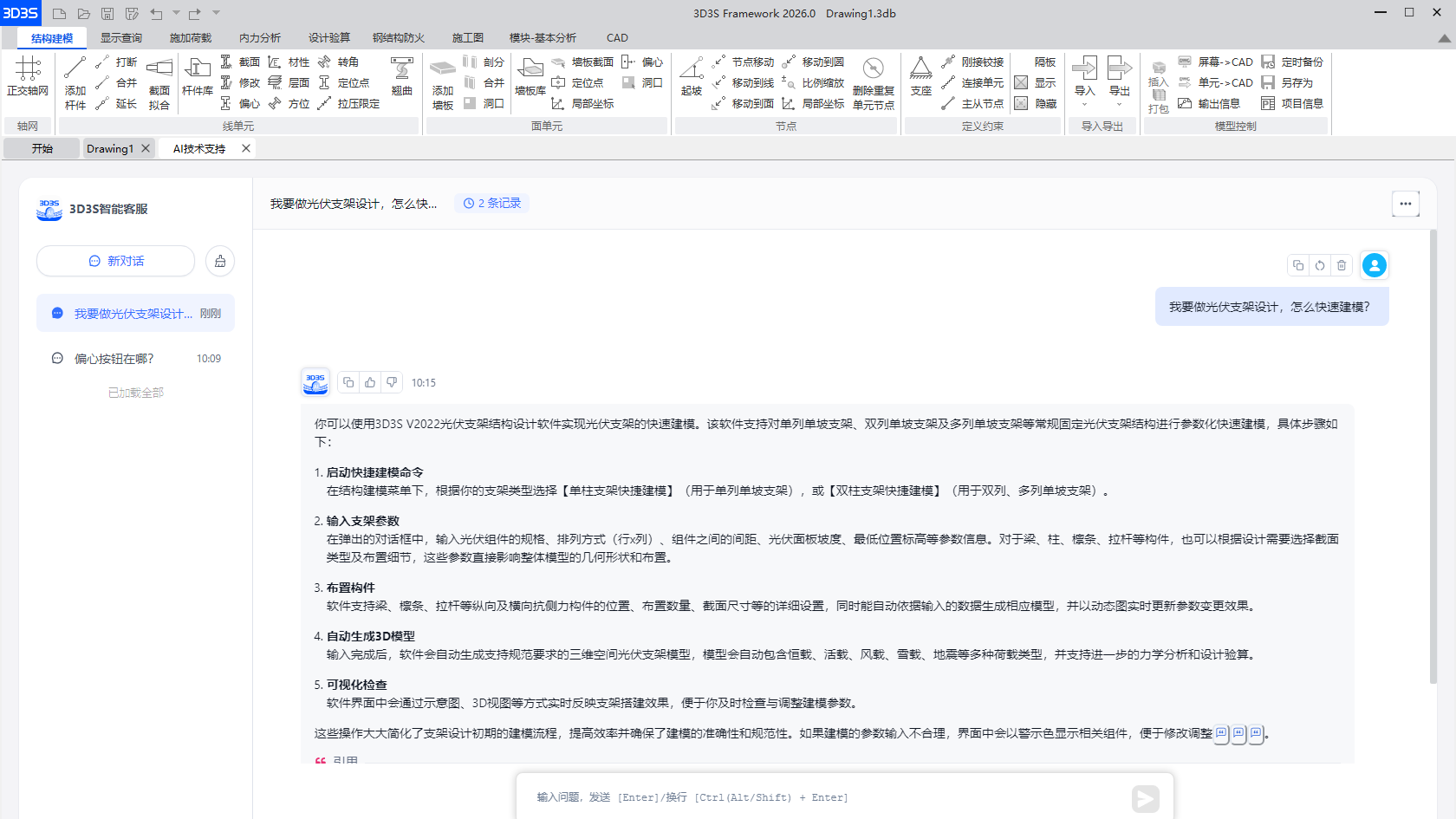Click the 局部坐标 node tool
This screenshot has width=1456, height=819.
[813, 104]
